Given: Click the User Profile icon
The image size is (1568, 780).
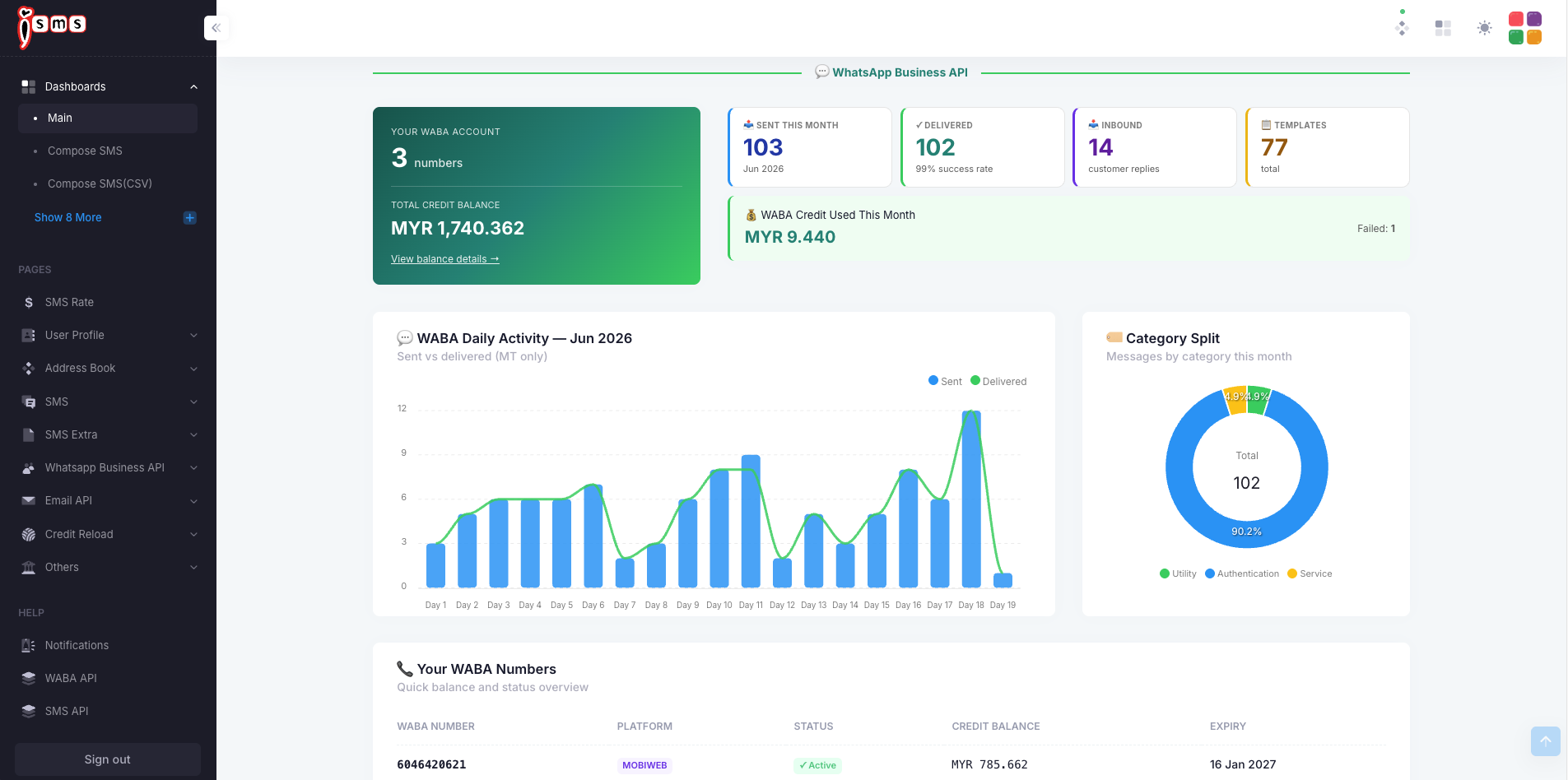Looking at the screenshot, I should tap(29, 336).
